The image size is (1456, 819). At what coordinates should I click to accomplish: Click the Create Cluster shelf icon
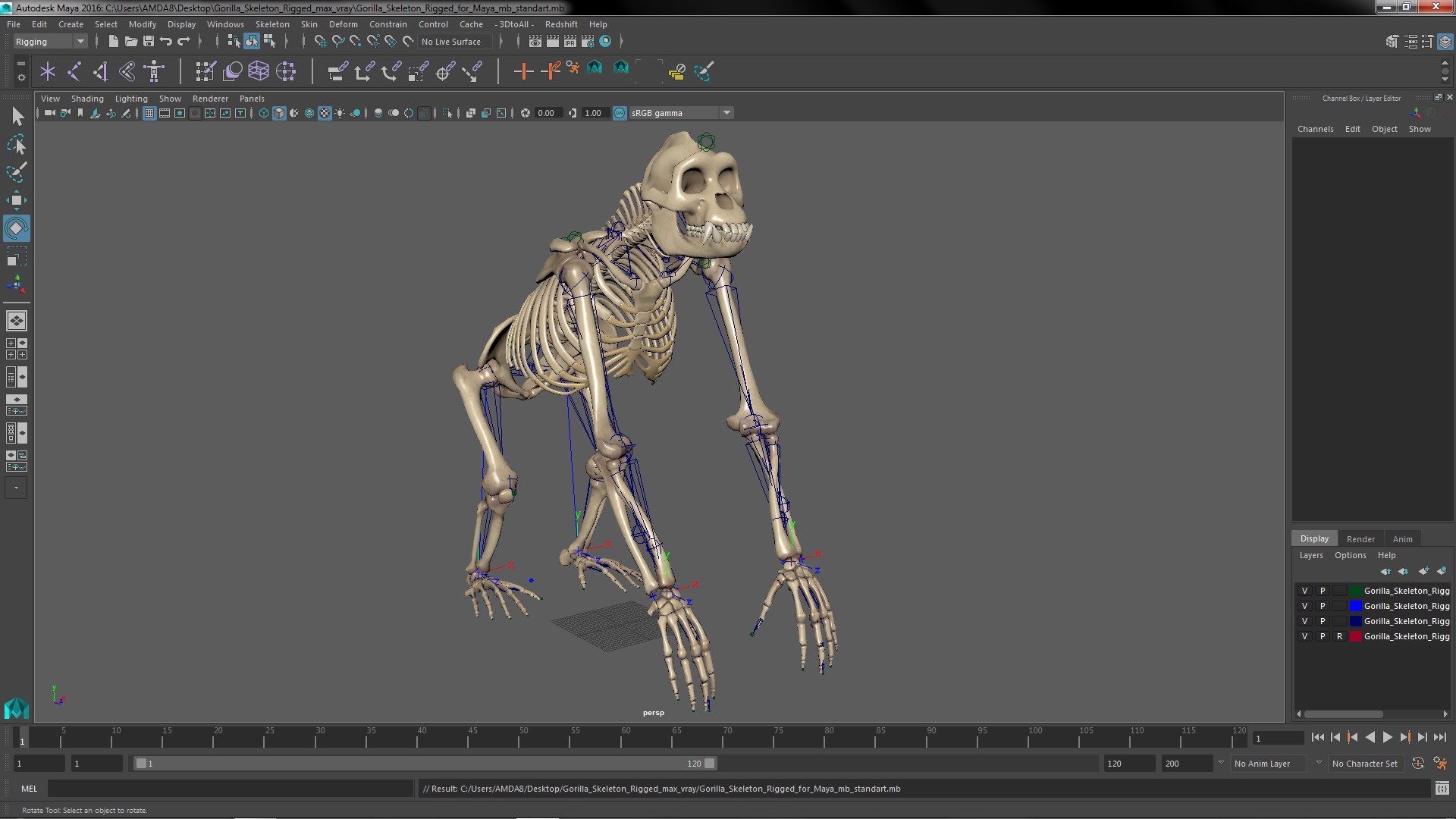click(286, 71)
